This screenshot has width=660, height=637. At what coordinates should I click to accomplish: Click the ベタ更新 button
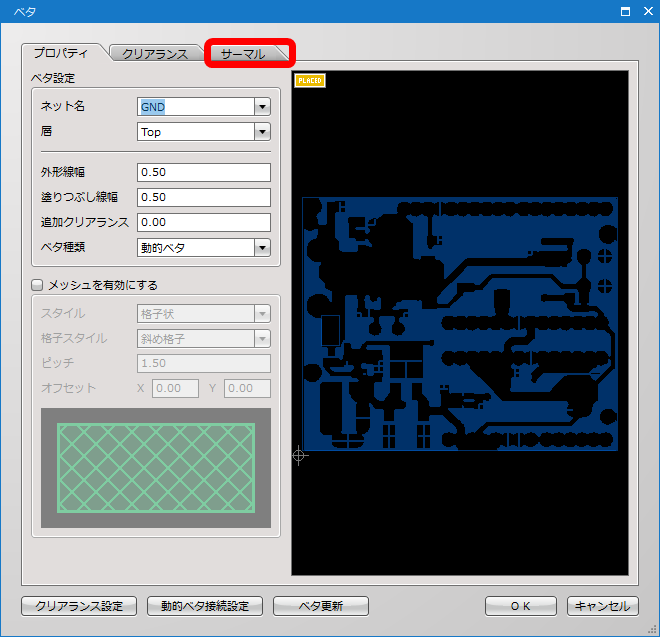(321, 606)
